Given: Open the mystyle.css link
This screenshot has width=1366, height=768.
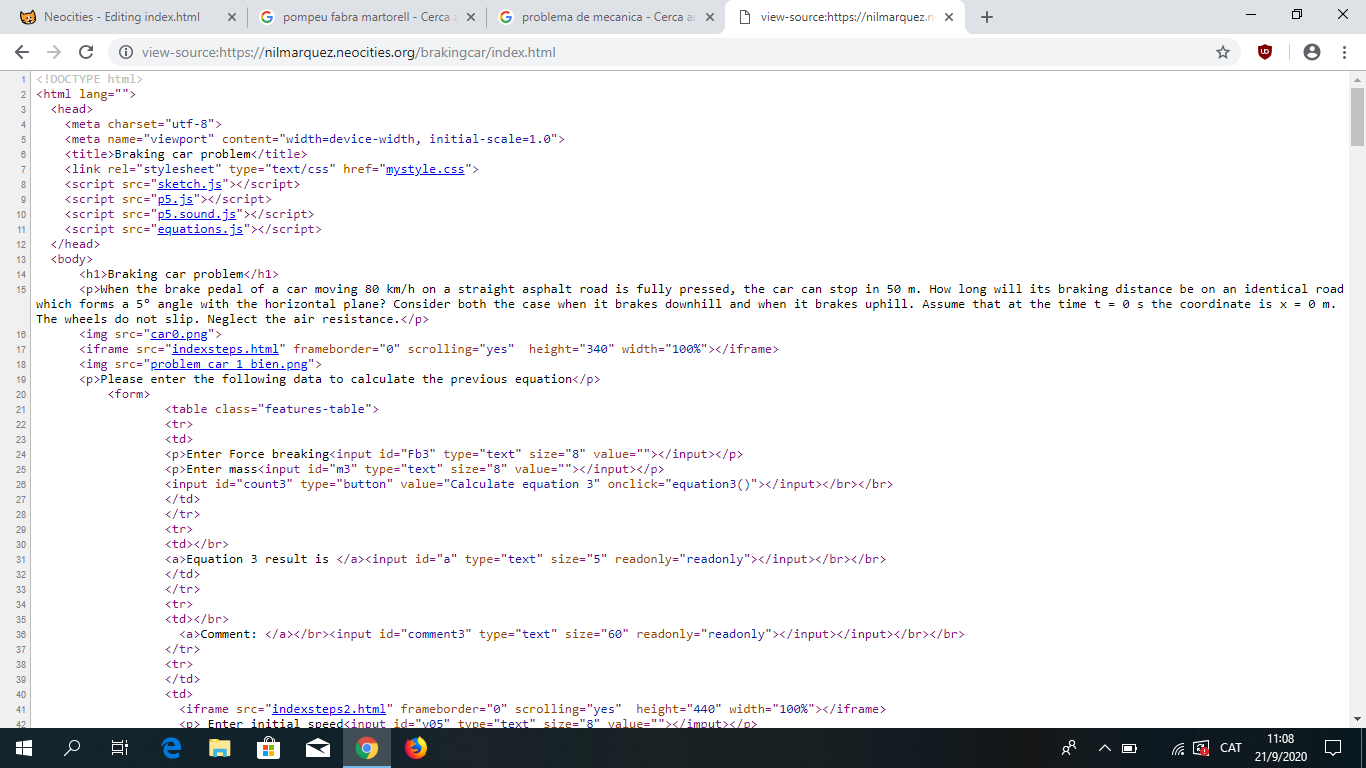Looking at the screenshot, I should pos(425,169).
